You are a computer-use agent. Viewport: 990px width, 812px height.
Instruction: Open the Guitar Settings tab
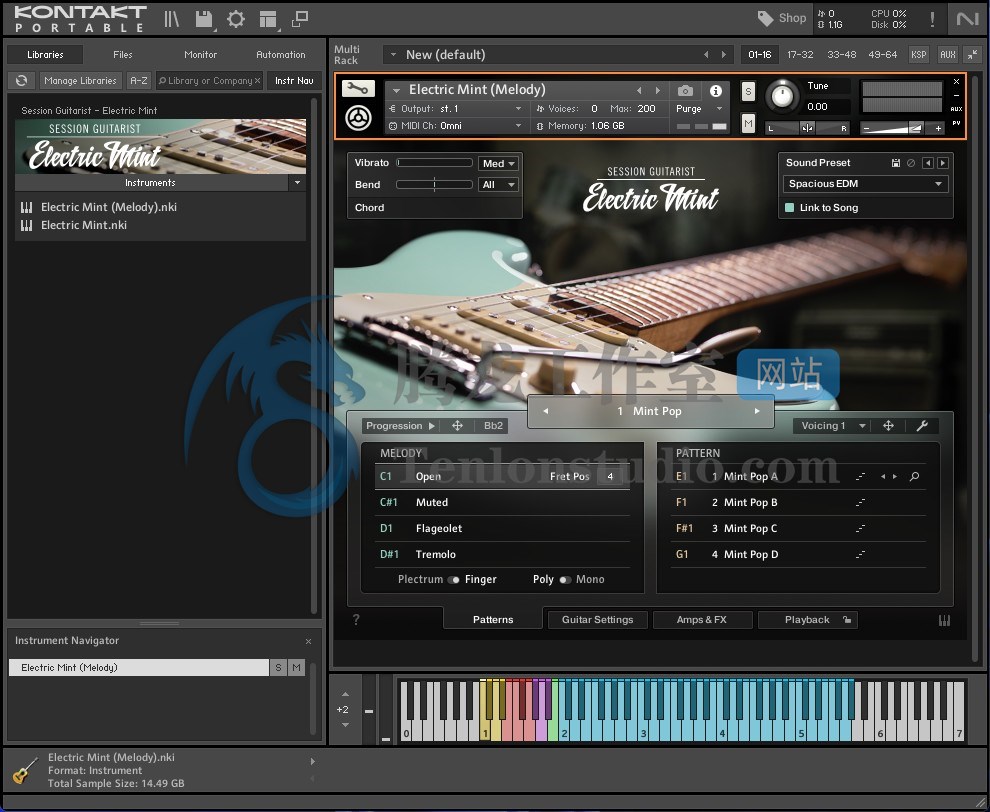tap(597, 619)
